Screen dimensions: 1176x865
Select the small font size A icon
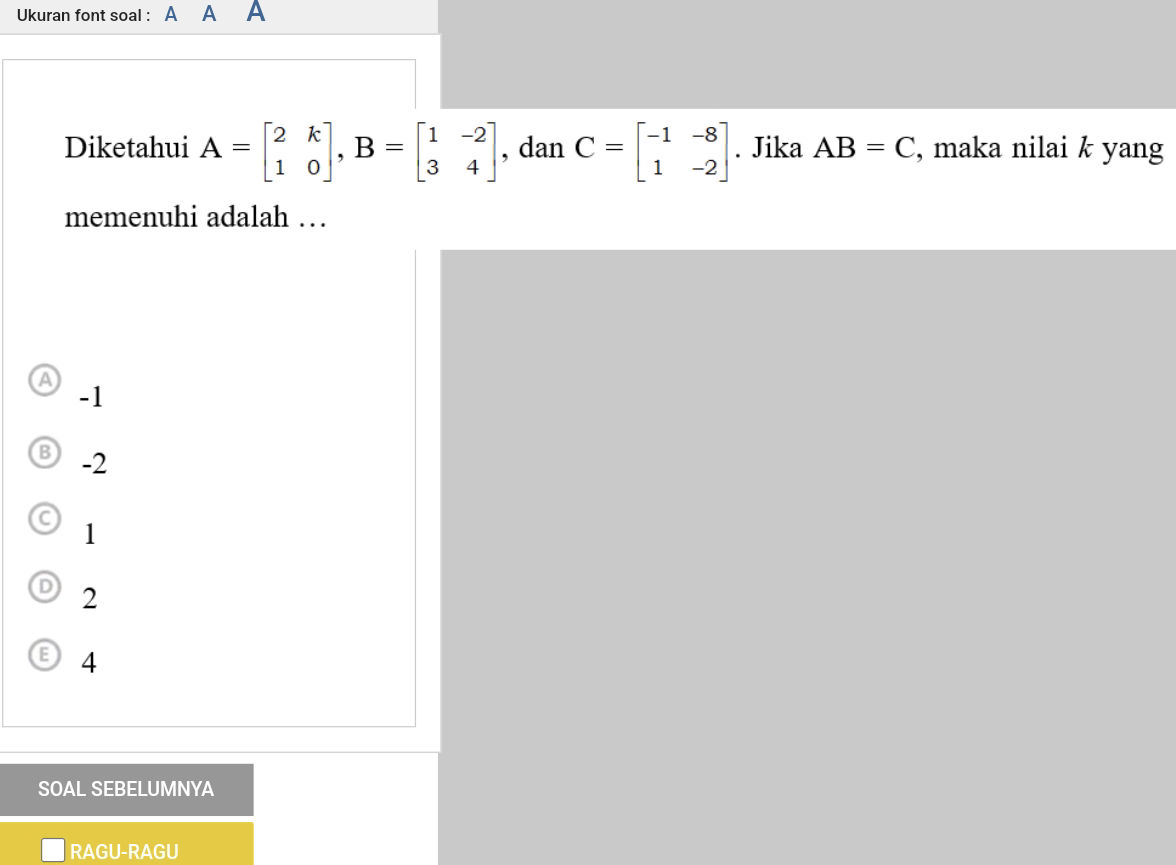click(x=170, y=14)
